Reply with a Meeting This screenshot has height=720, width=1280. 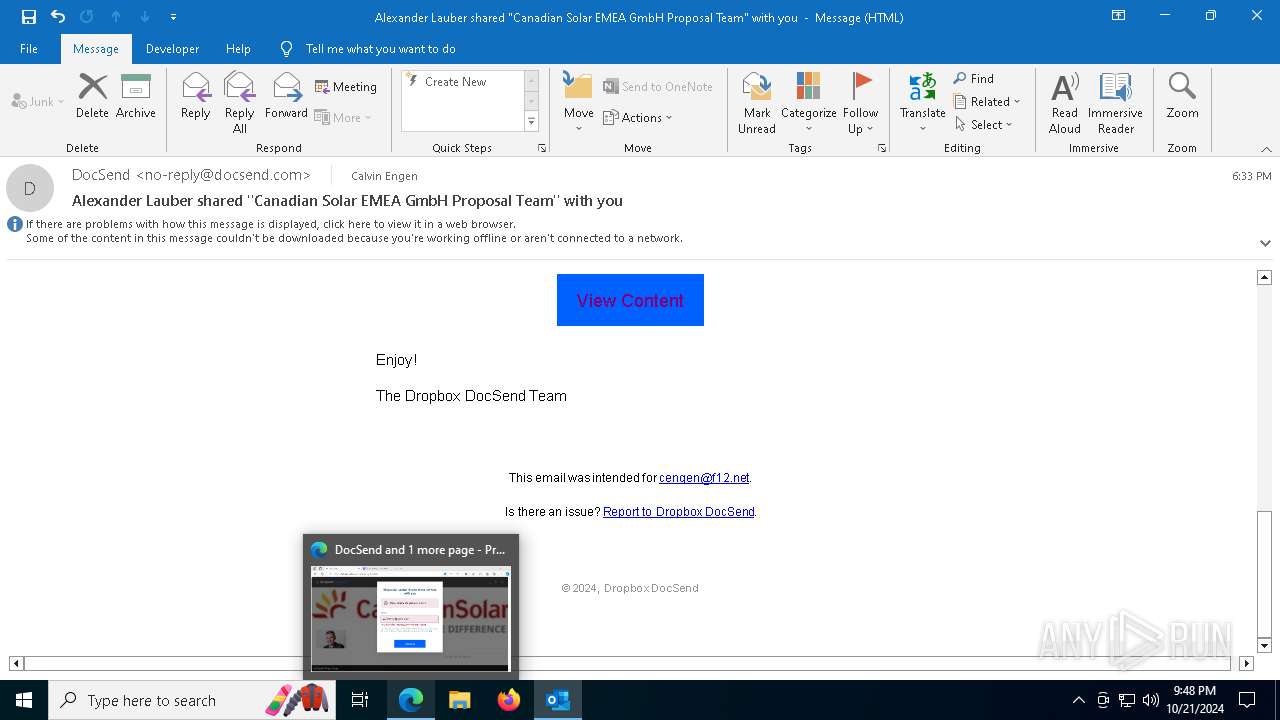click(346, 87)
